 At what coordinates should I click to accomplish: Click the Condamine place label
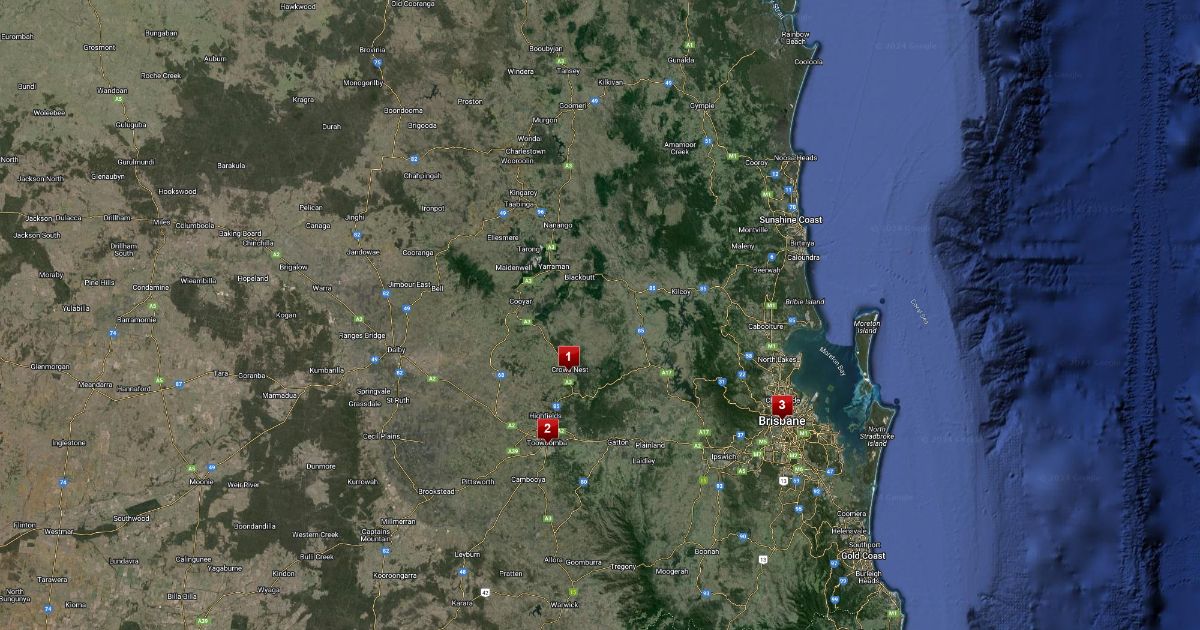click(x=151, y=286)
